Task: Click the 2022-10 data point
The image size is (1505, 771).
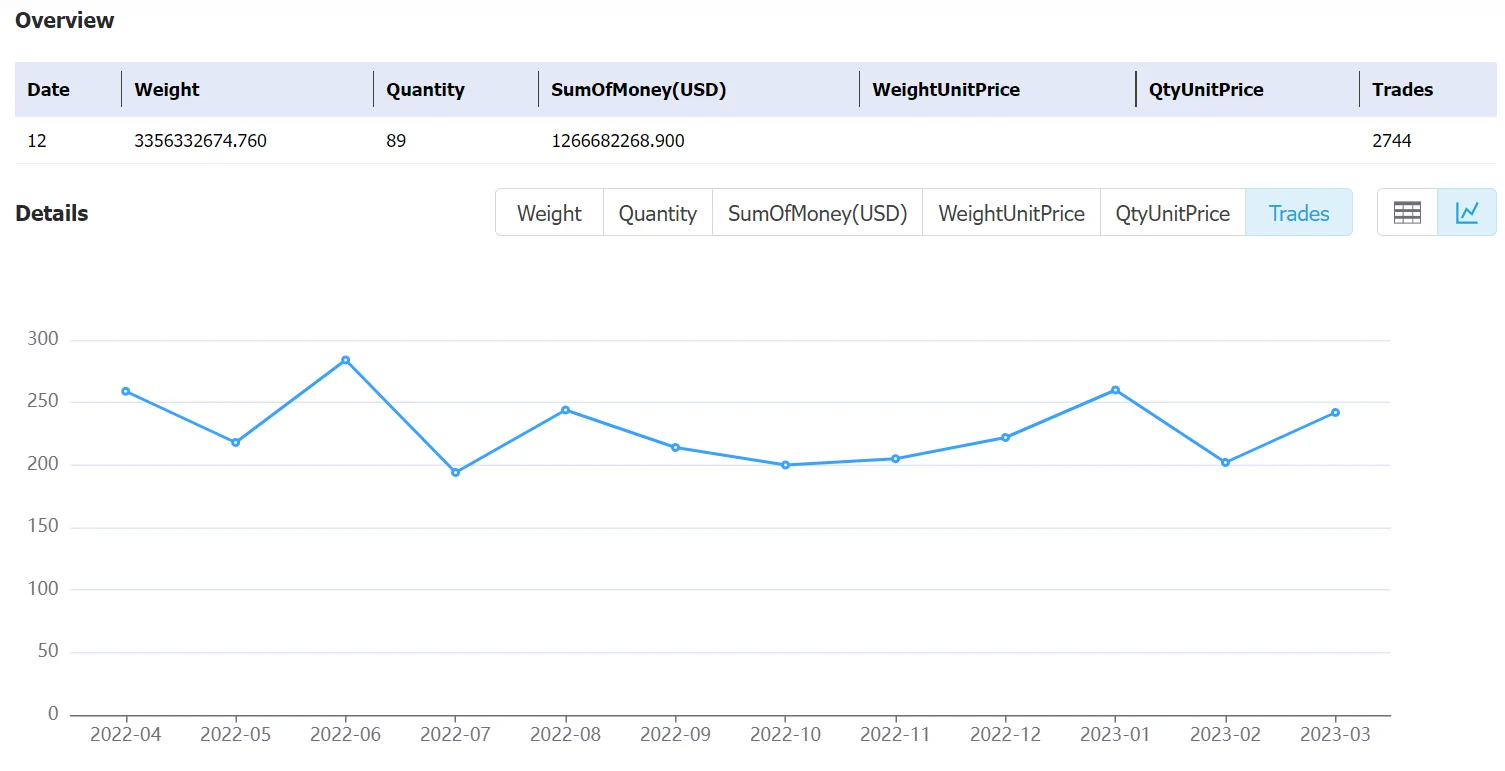Action: pyautogui.click(x=786, y=465)
